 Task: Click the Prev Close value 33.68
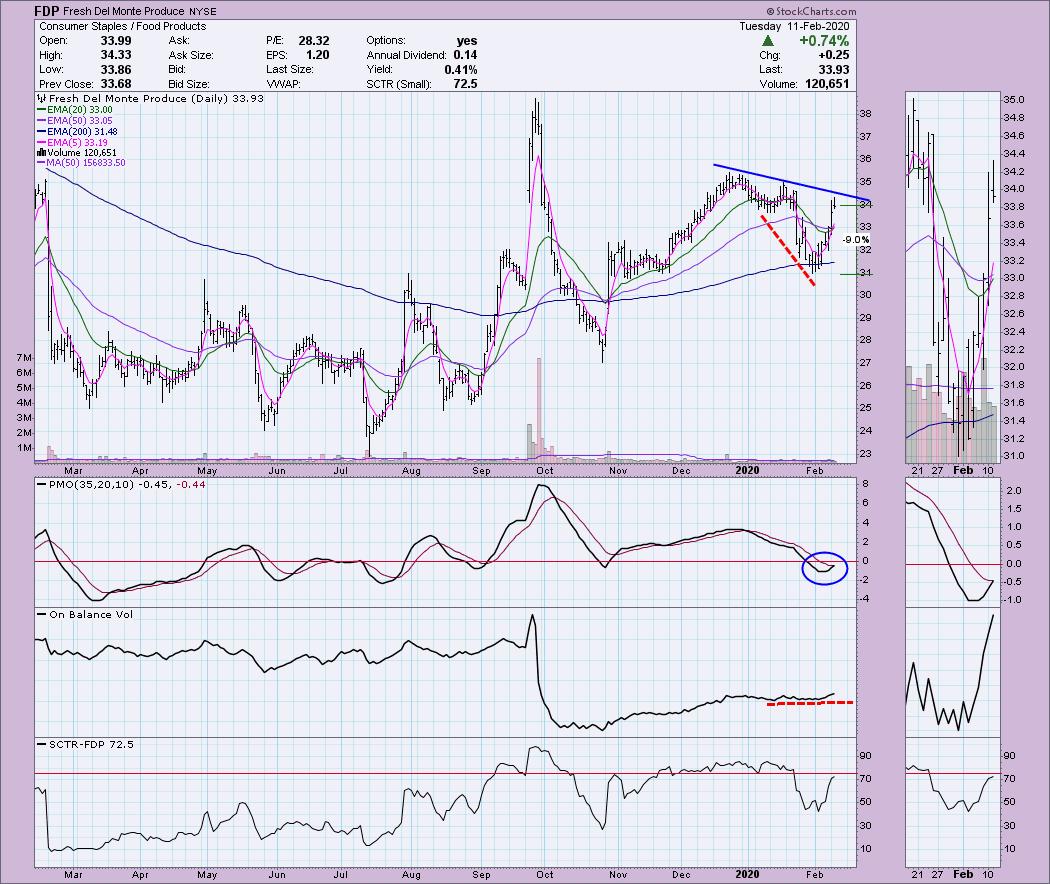click(x=116, y=84)
